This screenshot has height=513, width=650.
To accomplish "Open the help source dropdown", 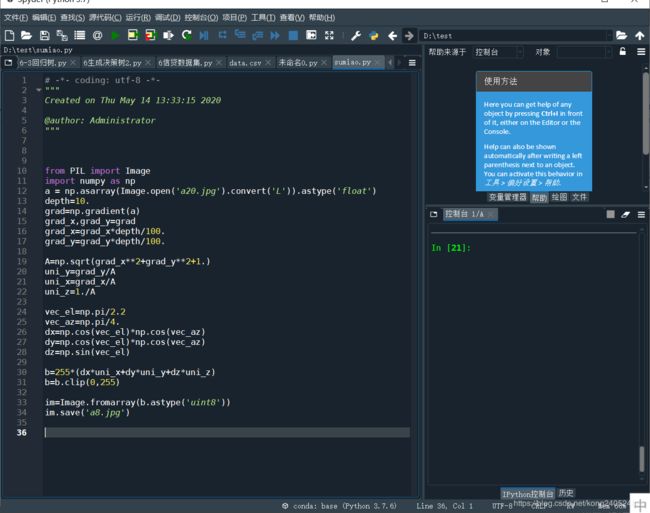I will (498, 52).
